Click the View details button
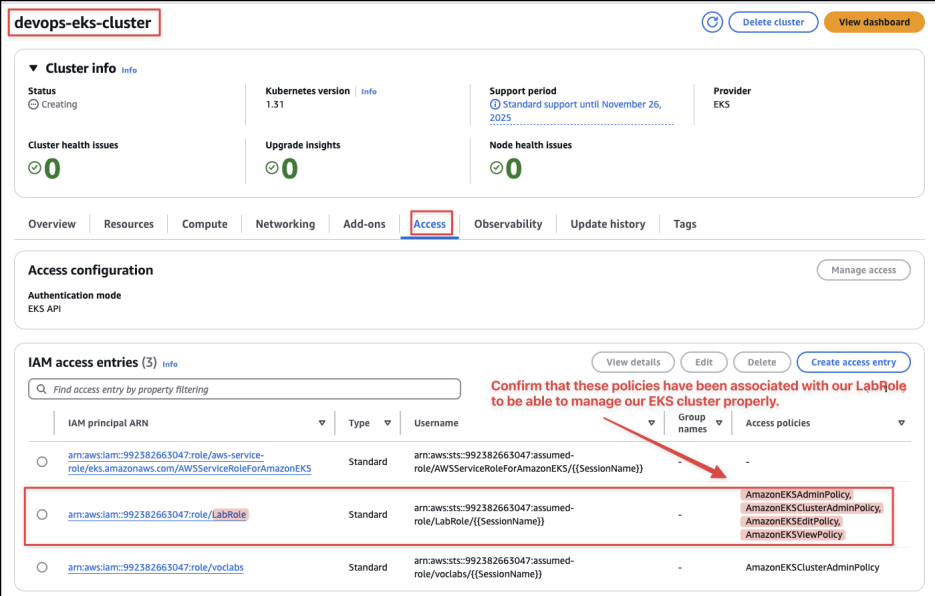935x596 pixels. coord(633,362)
